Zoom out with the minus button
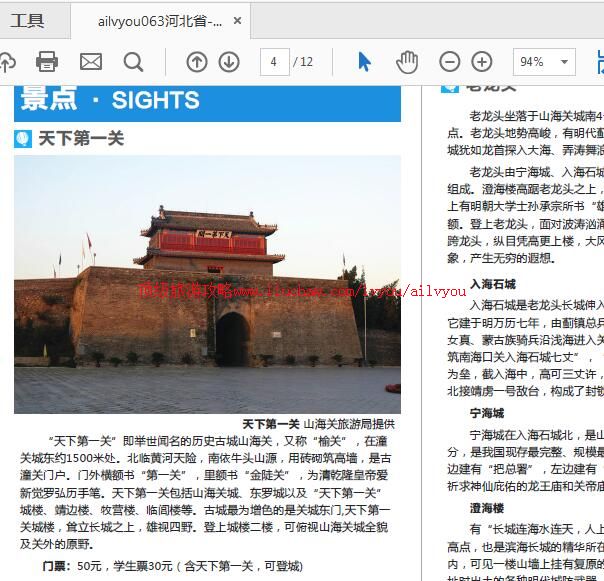The height and width of the screenshot is (581, 604). tap(452, 62)
